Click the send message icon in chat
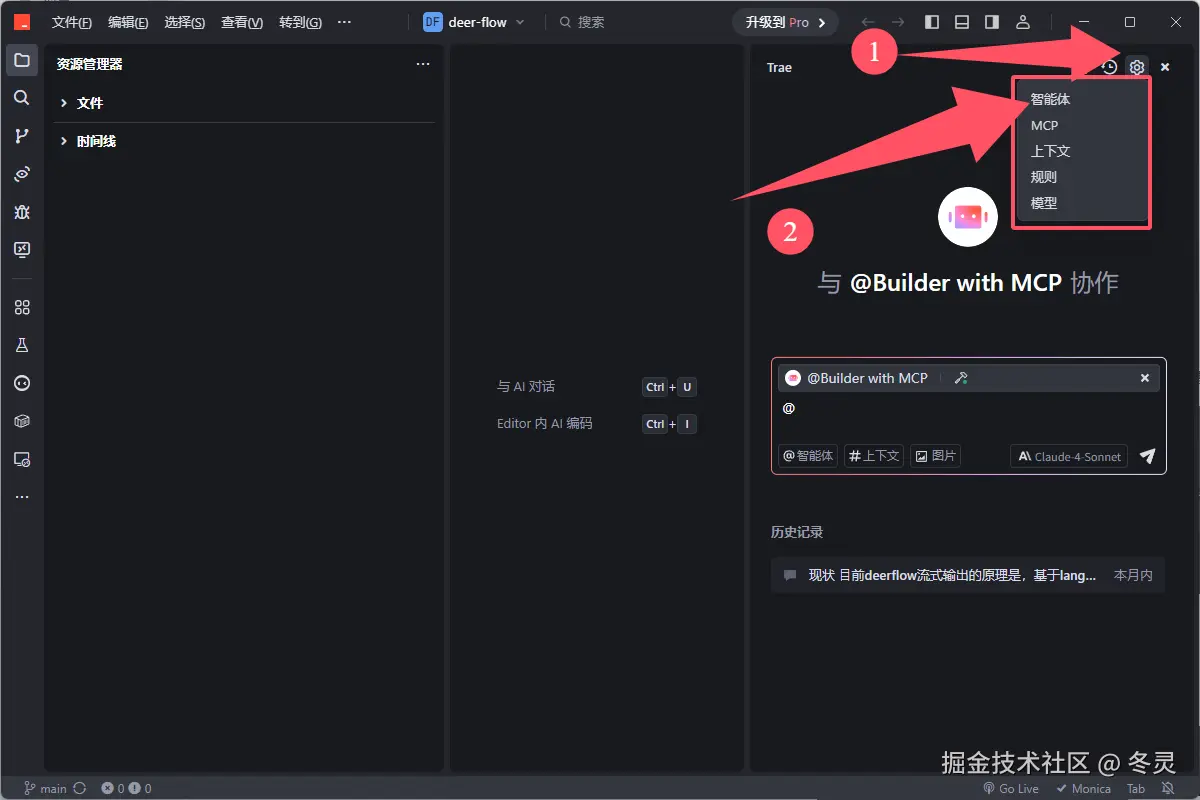This screenshot has width=1200, height=800. click(x=1146, y=457)
